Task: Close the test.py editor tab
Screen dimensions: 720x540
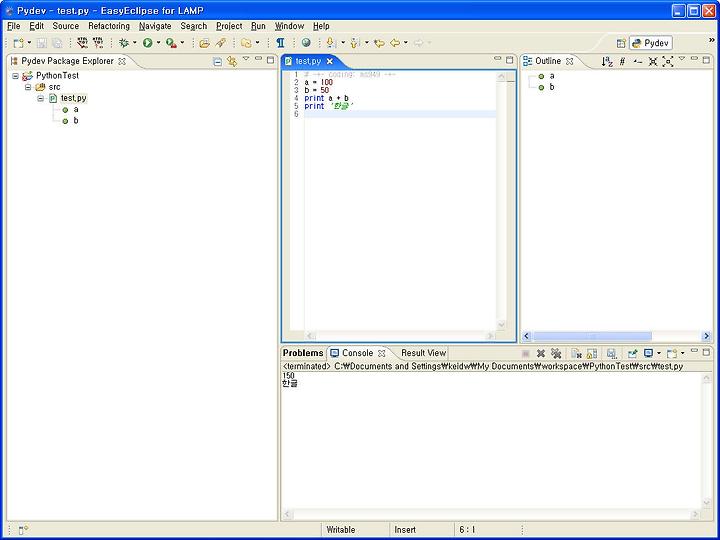Action: 329,61
